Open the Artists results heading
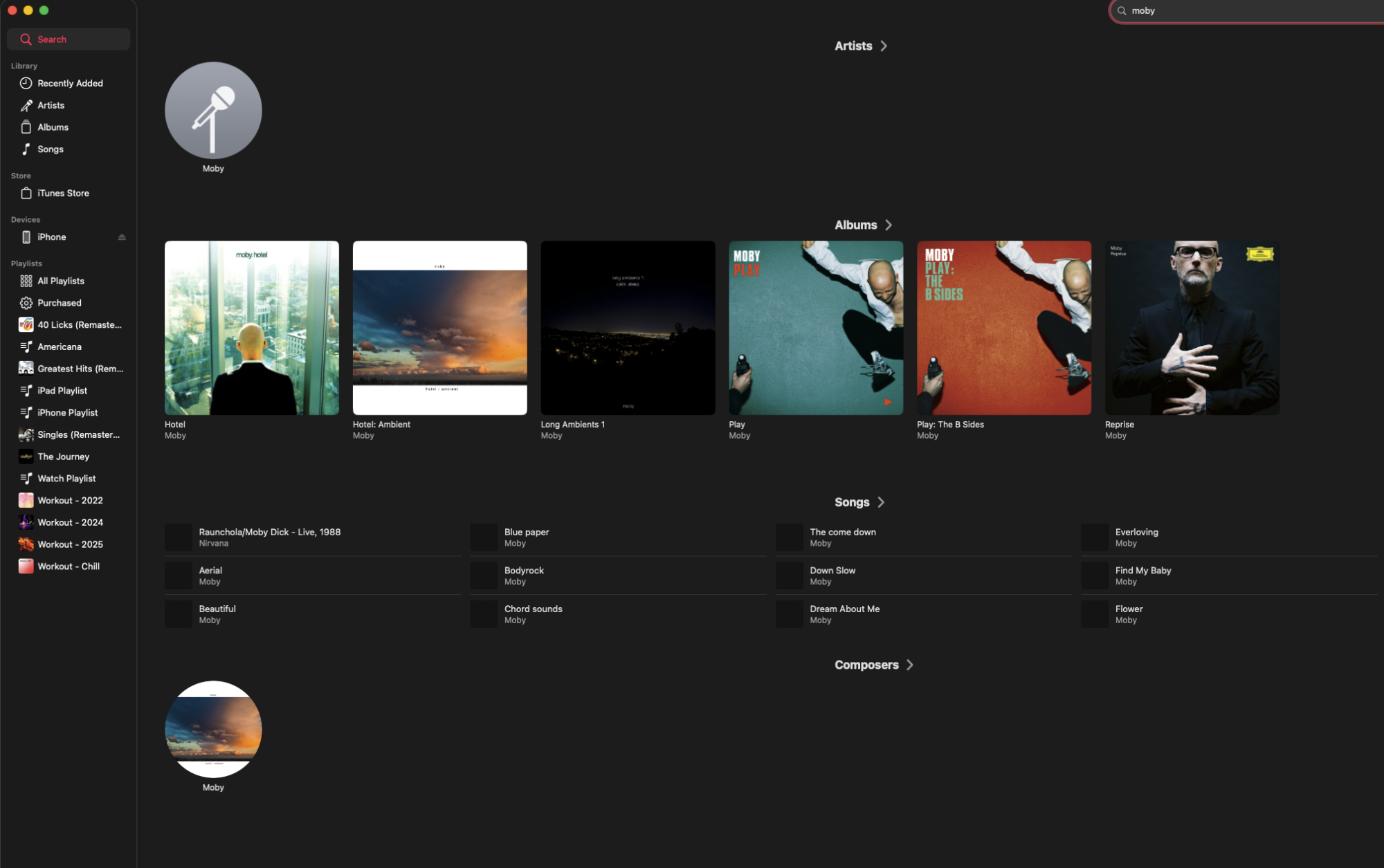Image resolution: width=1384 pixels, height=868 pixels. 853,46
